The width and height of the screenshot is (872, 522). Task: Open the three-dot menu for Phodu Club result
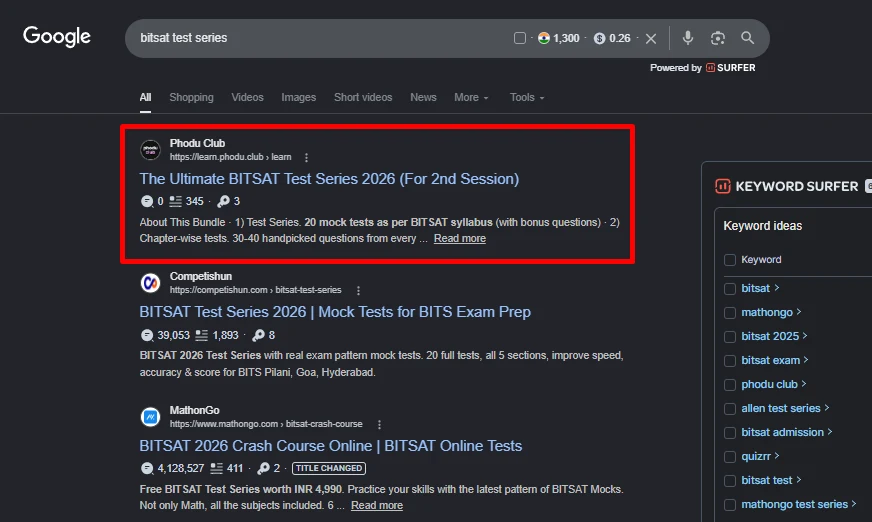(x=306, y=157)
